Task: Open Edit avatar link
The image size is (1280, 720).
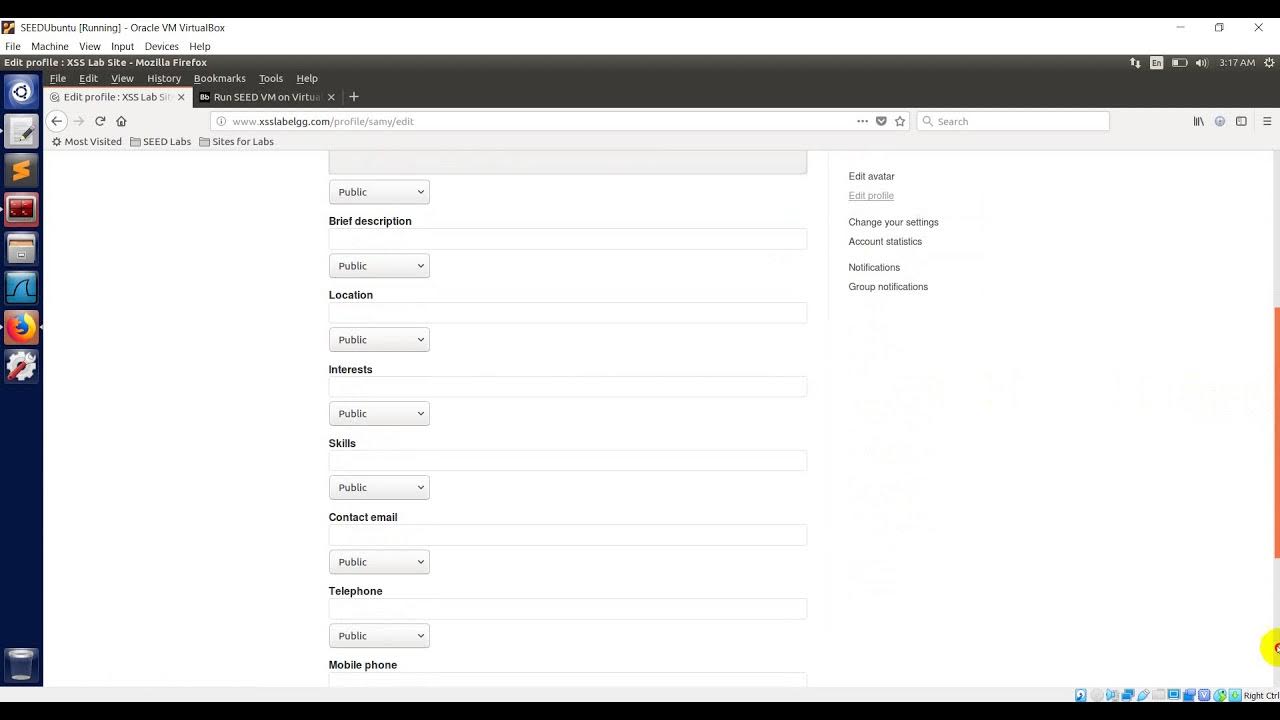Action: tap(871, 176)
